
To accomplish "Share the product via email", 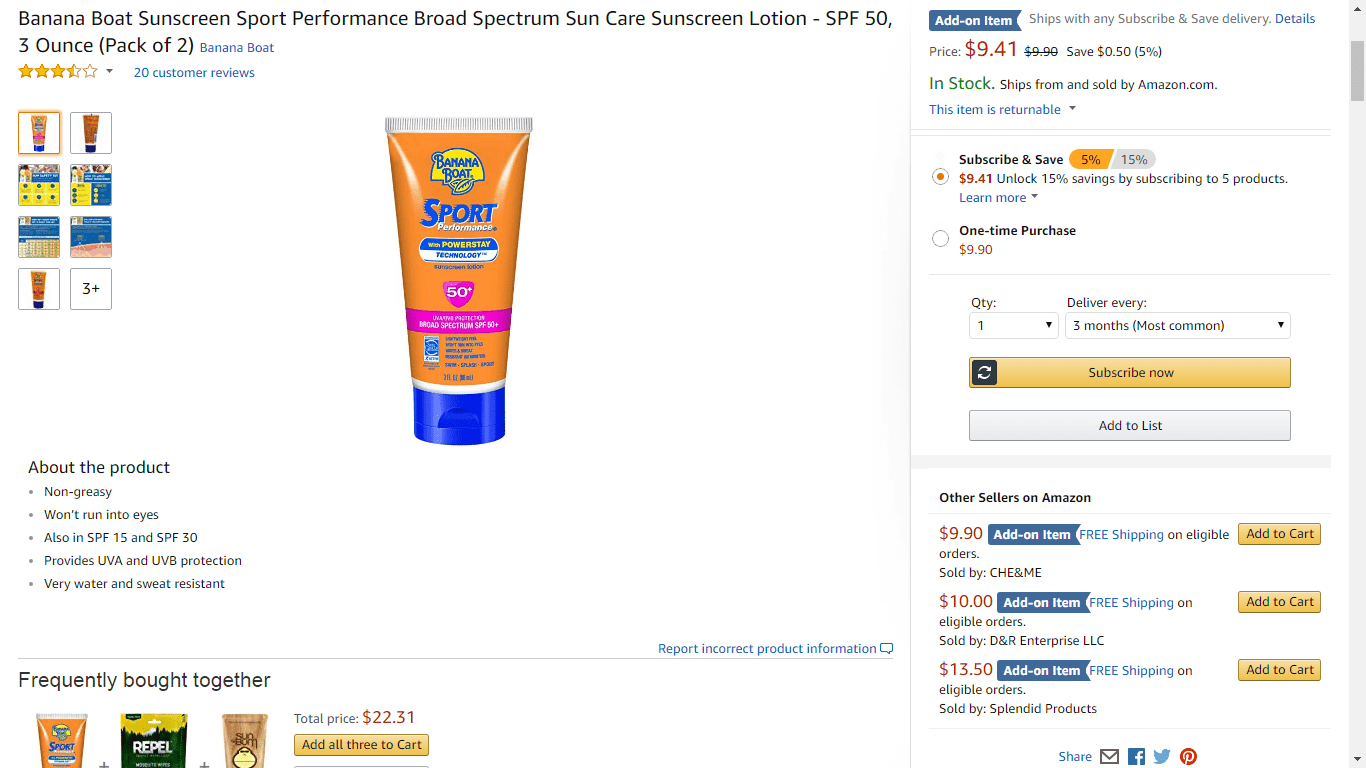I will pyautogui.click(x=1110, y=757).
